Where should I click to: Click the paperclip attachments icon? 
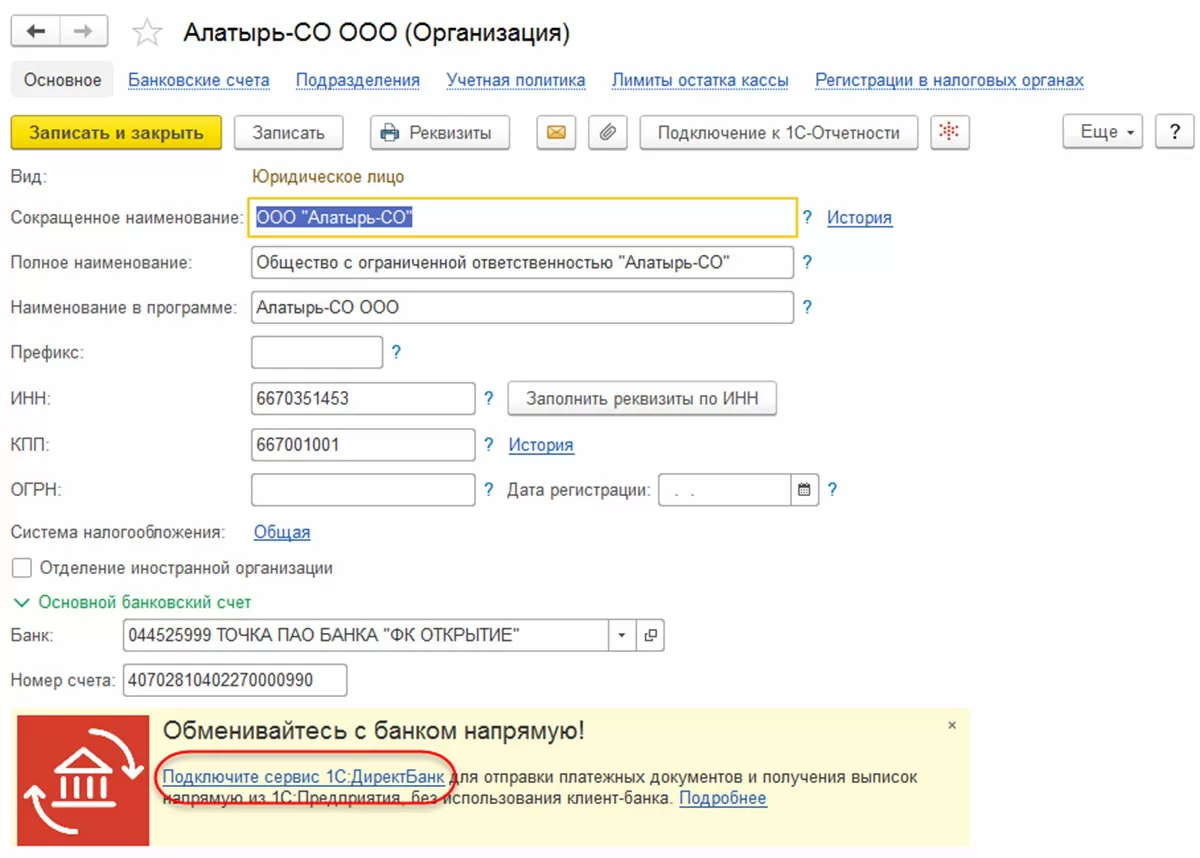click(x=607, y=133)
